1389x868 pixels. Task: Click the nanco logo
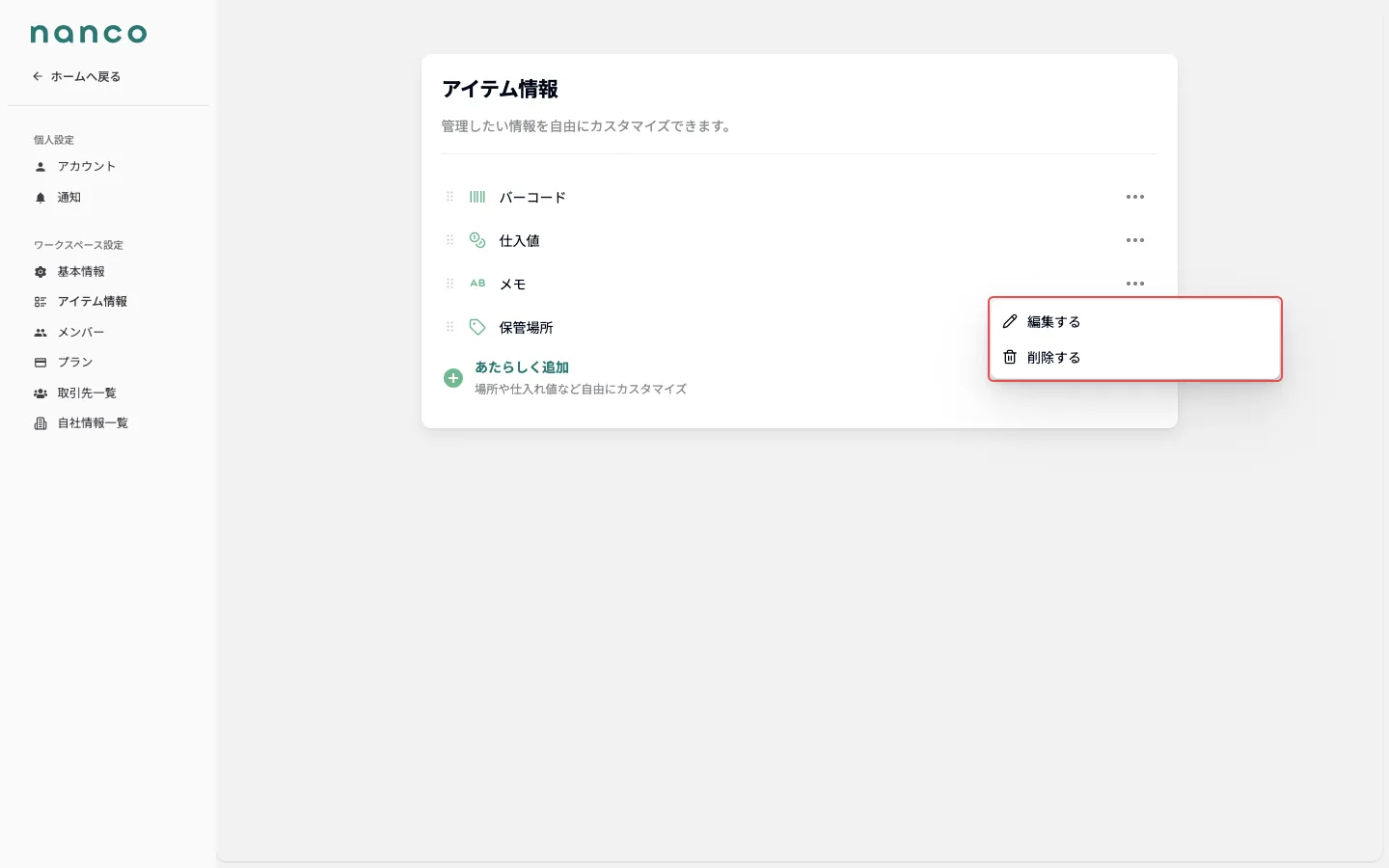(x=89, y=34)
